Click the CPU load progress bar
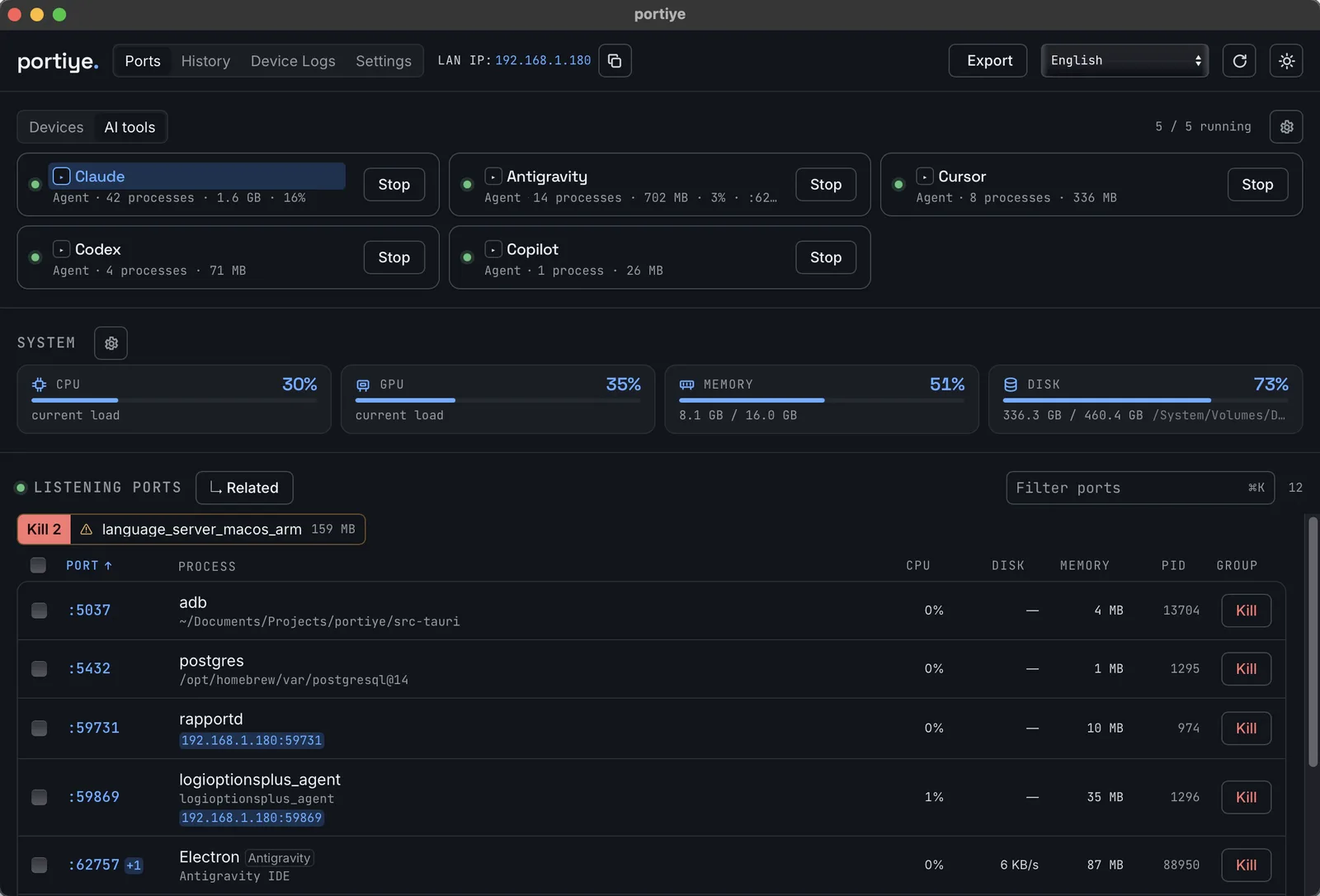 [x=174, y=400]
